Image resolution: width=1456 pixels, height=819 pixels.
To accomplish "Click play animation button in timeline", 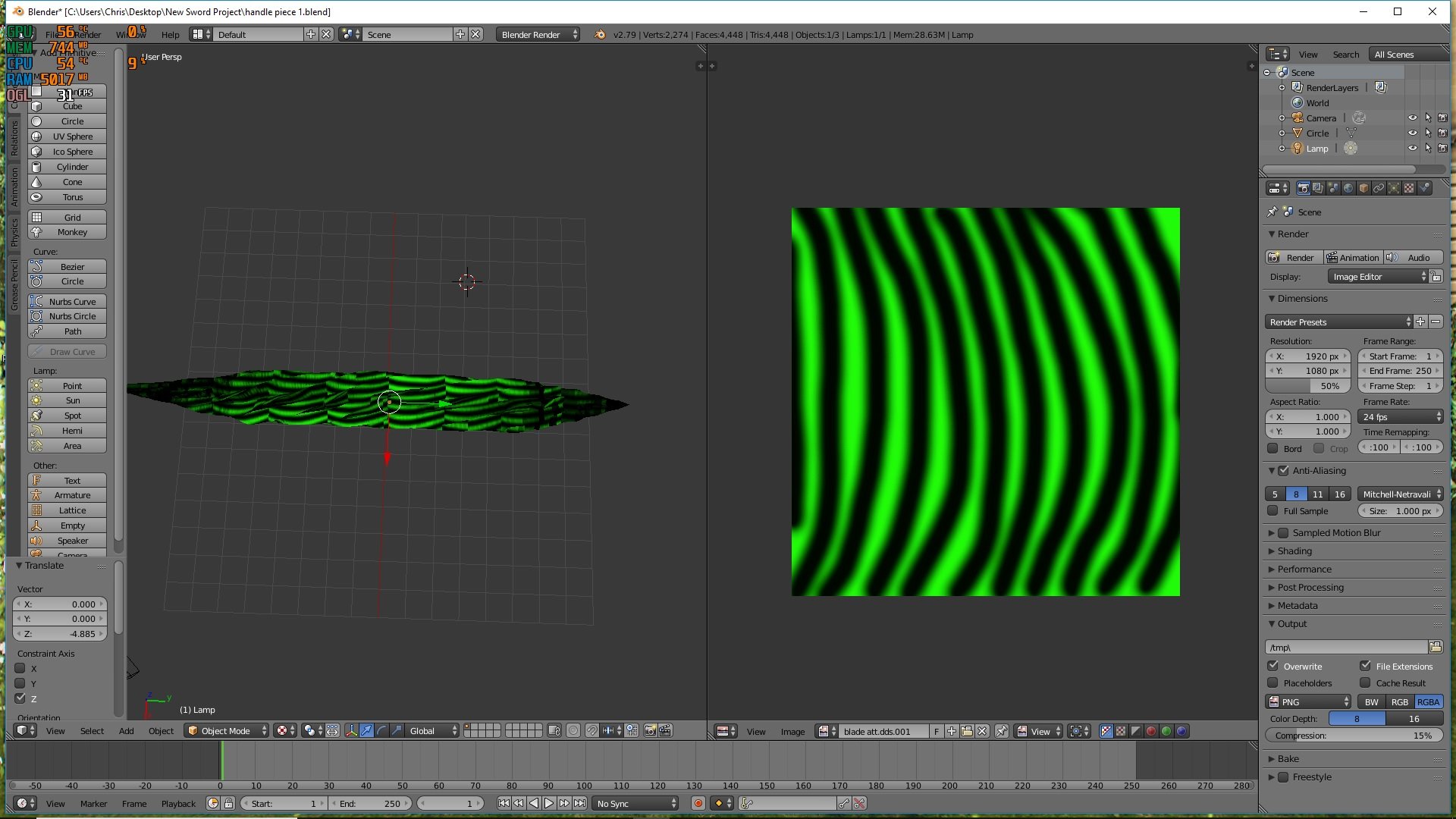I will pyautogui.click(x=549, y=803).
